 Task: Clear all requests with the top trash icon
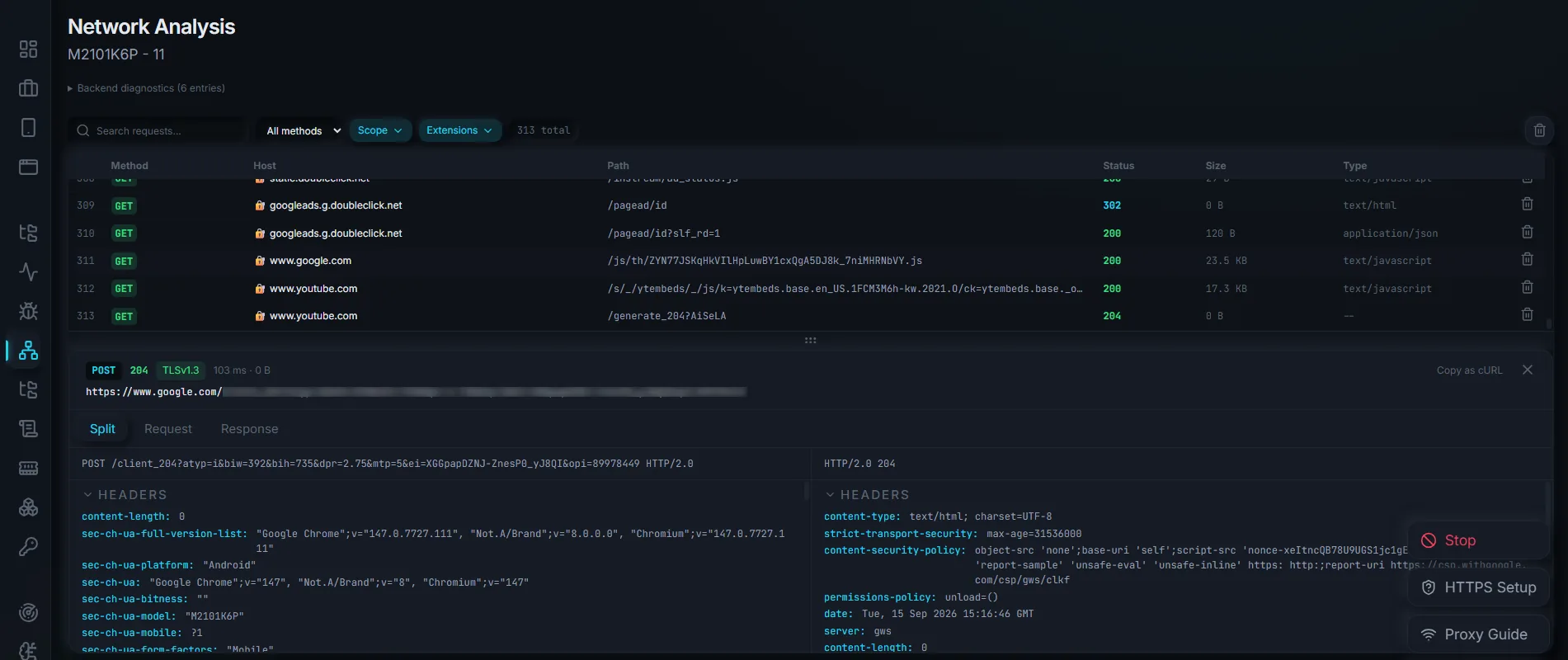(1539, 130)
